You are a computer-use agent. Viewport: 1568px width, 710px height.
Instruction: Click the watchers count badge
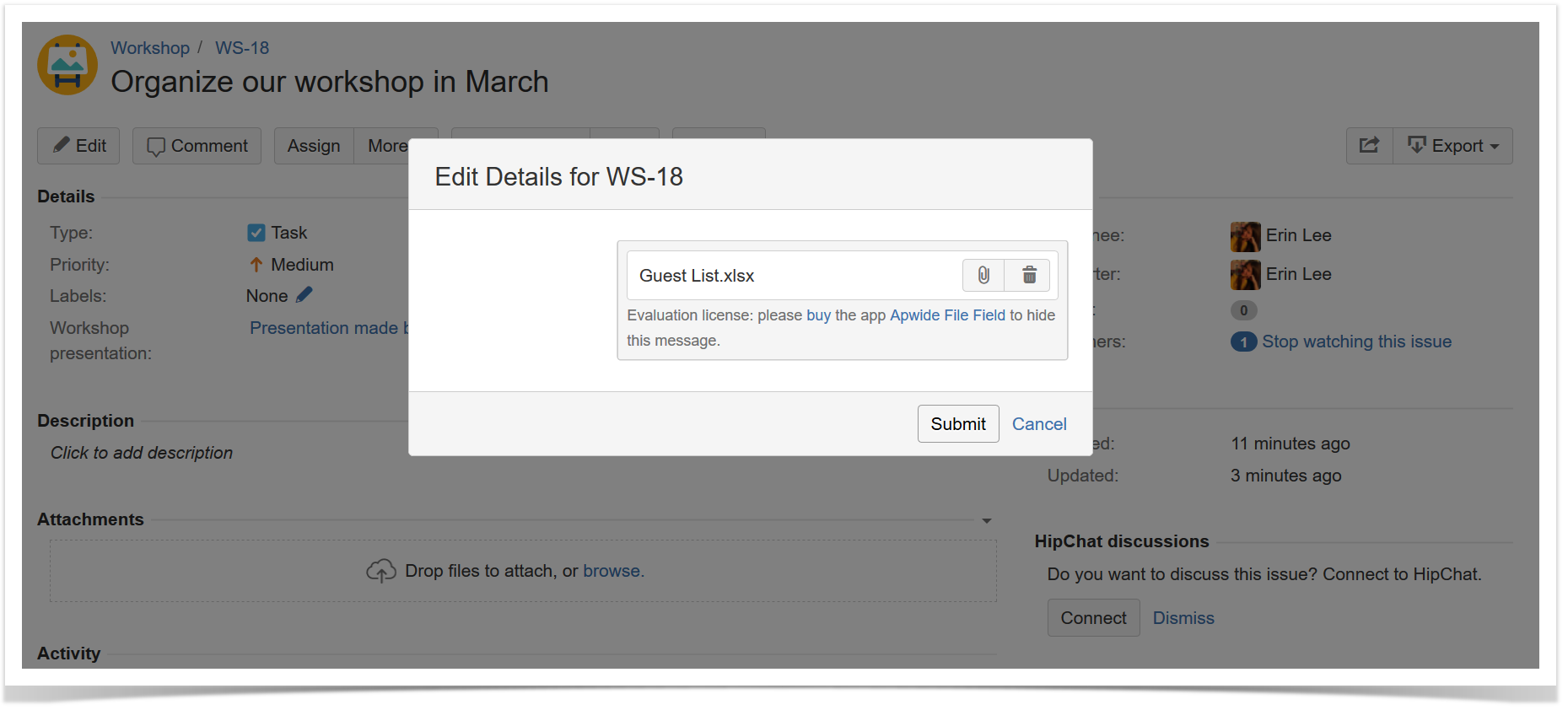1243,342
